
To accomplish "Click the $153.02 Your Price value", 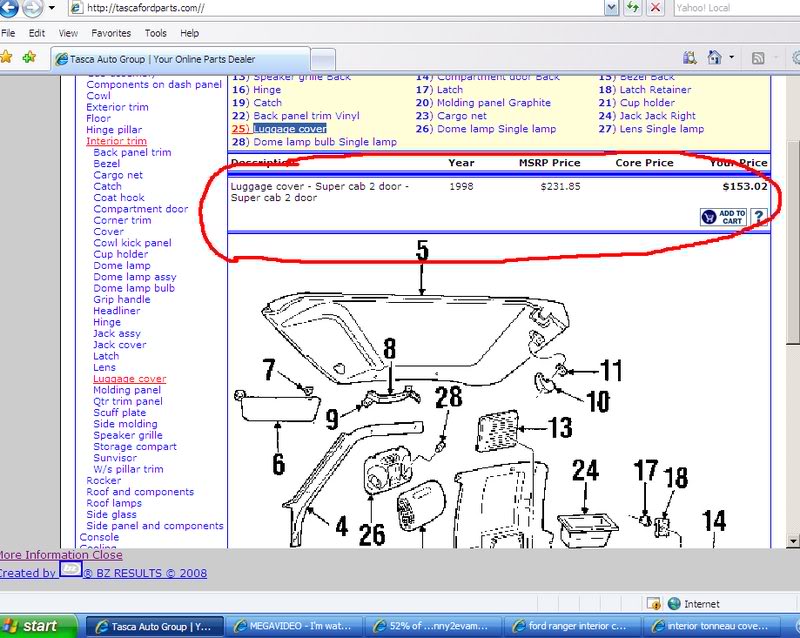I will (745, 186).
